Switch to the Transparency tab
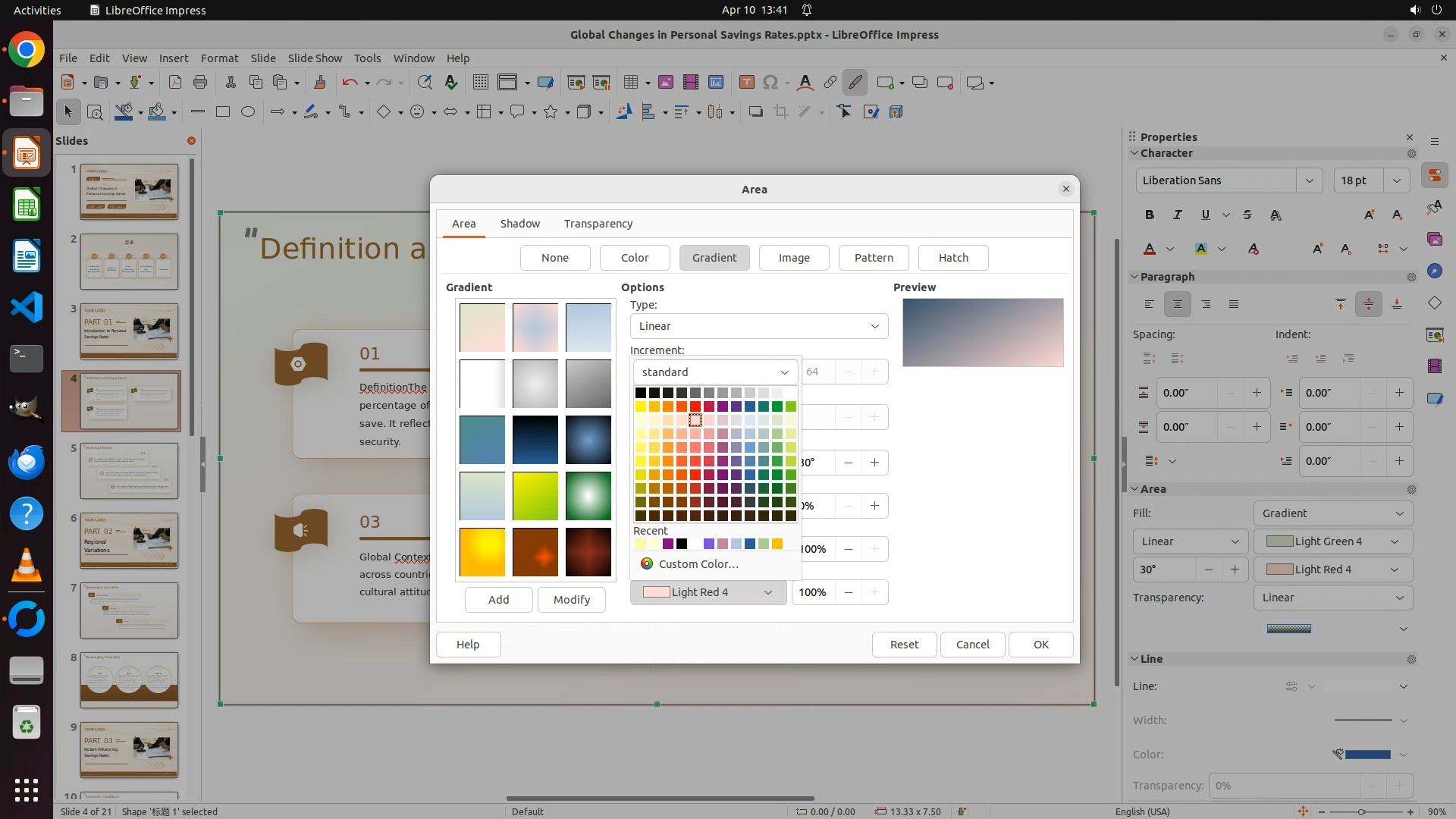This screenshot has width=1456, height=819. coord(598,224)
